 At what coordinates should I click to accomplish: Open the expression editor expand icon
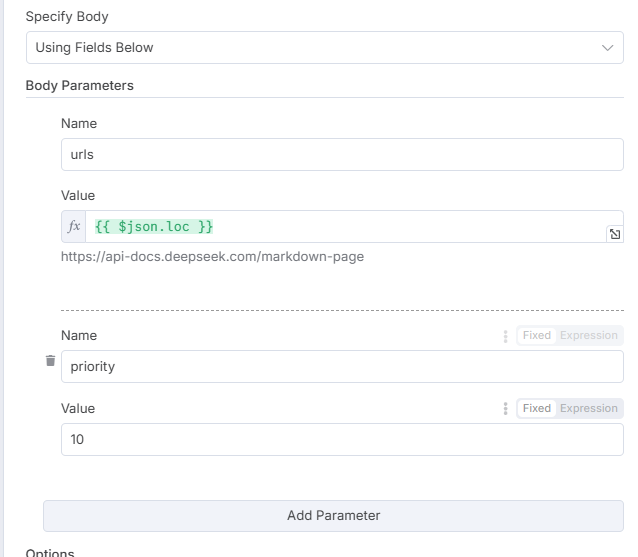pos(615,234)
